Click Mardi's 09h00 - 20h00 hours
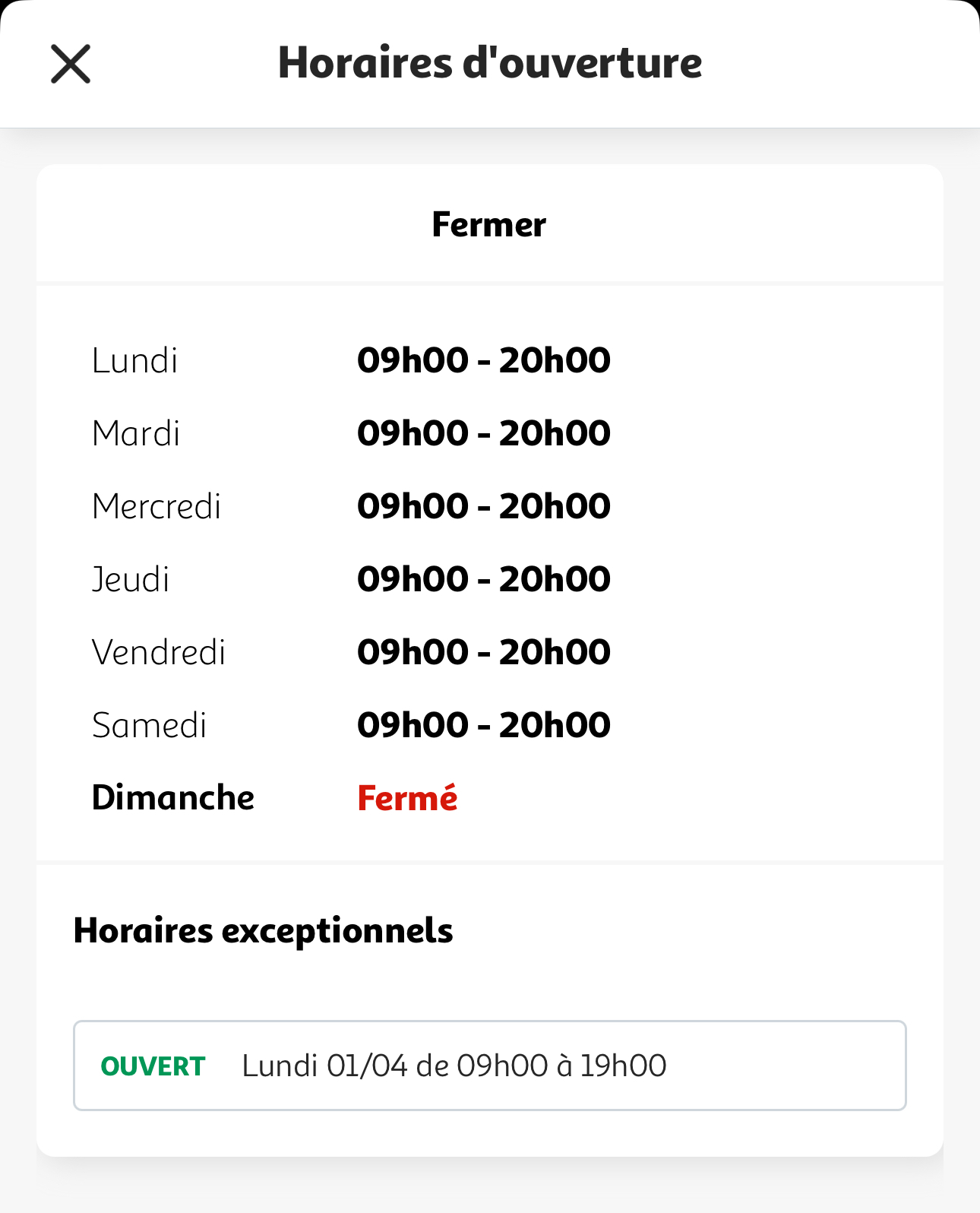The width and height of the screenshot is (980, 1213). click(x=483, y=433)
